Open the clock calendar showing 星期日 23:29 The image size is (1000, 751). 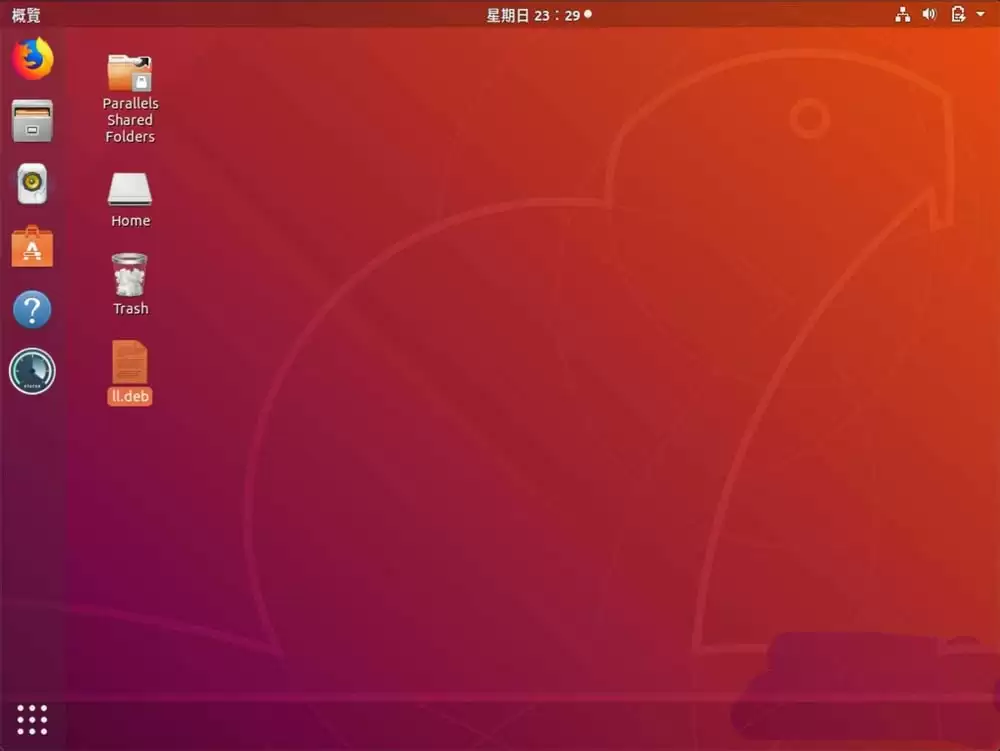[539, 15]
